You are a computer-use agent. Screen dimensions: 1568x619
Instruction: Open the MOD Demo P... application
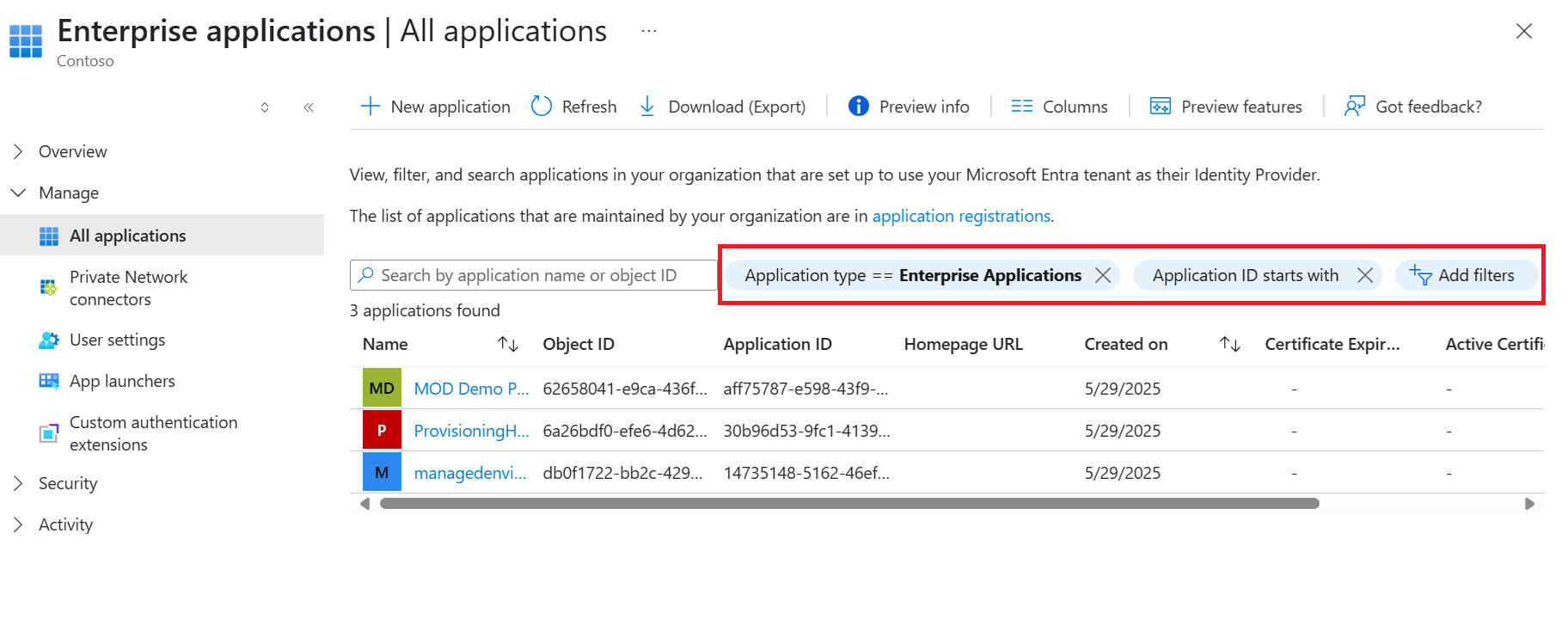[x=471, y=389]
